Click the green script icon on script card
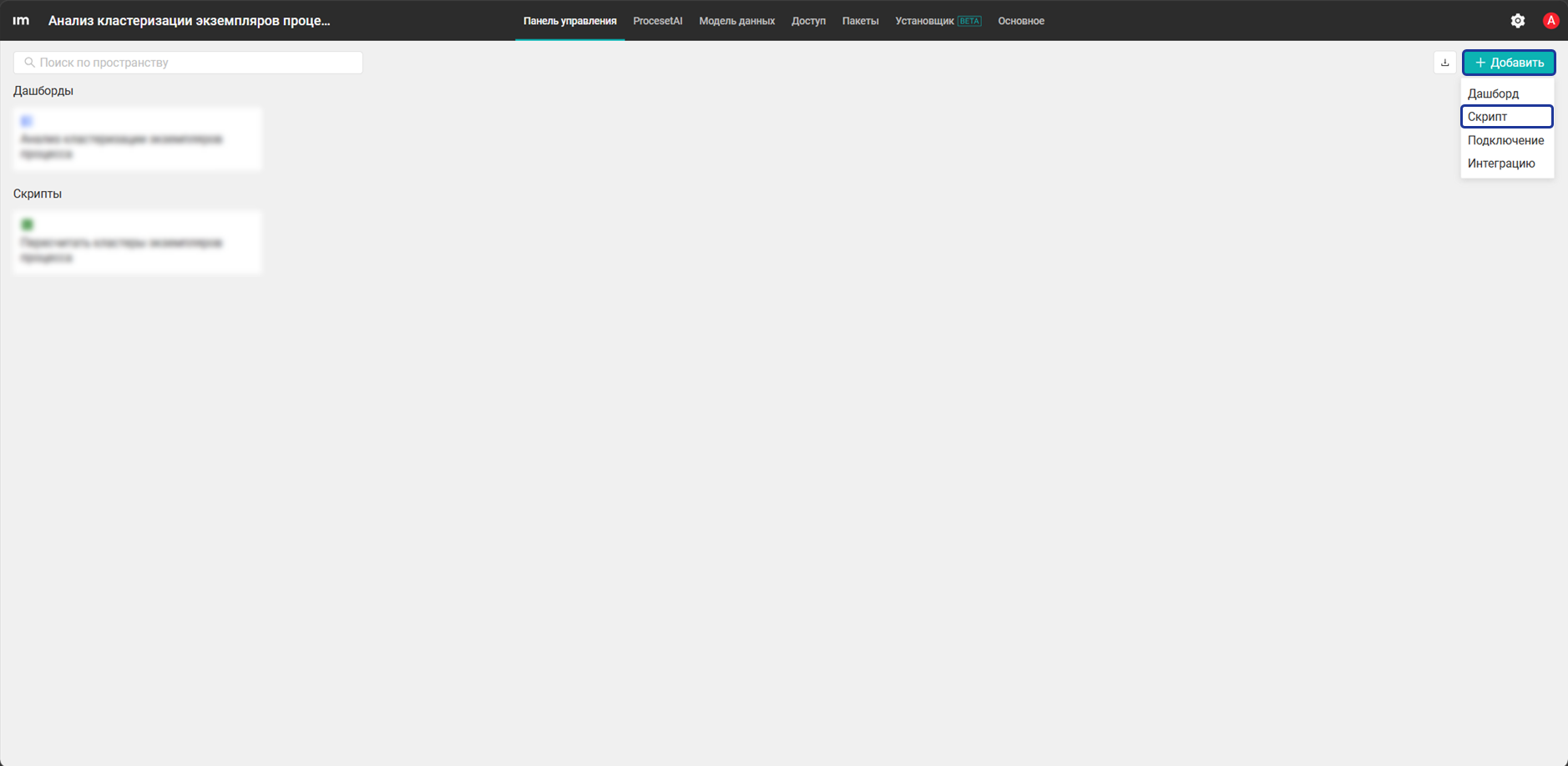The width and height of the screenshot is (1568, 766). (27, 224)
